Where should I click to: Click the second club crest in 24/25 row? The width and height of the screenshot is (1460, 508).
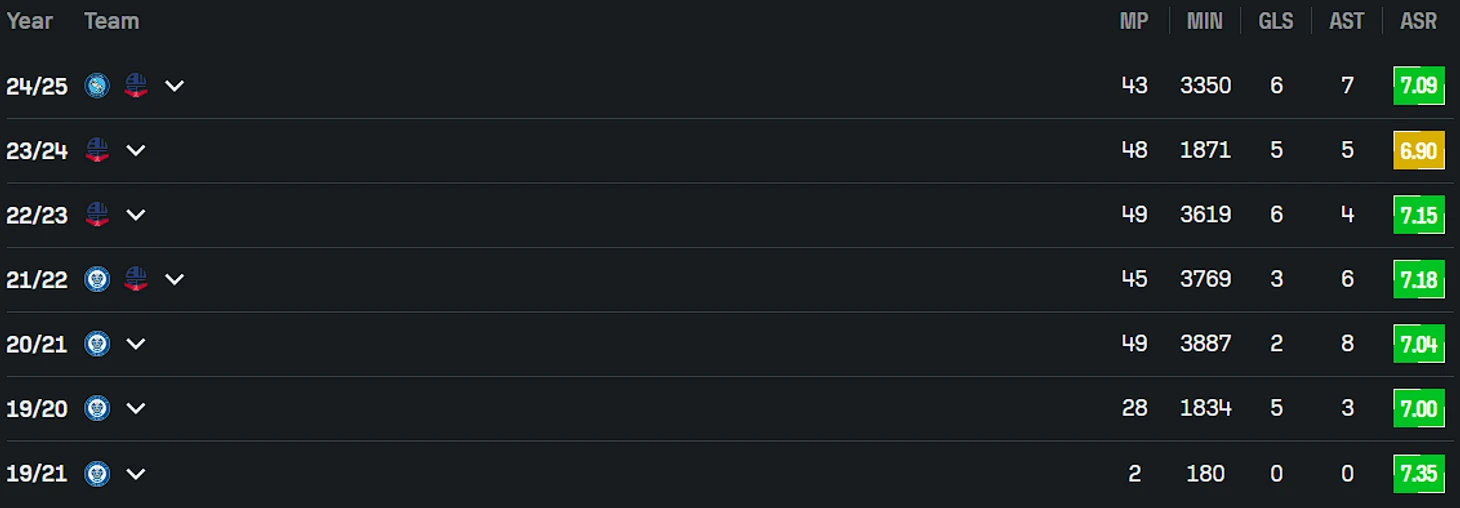click(x=136, y=86)
